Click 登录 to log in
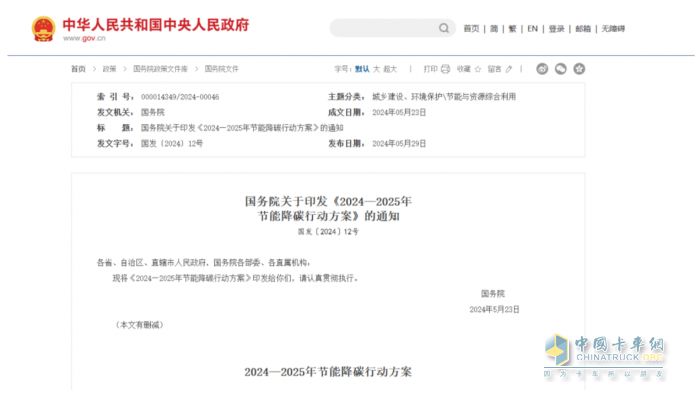Viewport: 700px width, 402px height. 556,29
